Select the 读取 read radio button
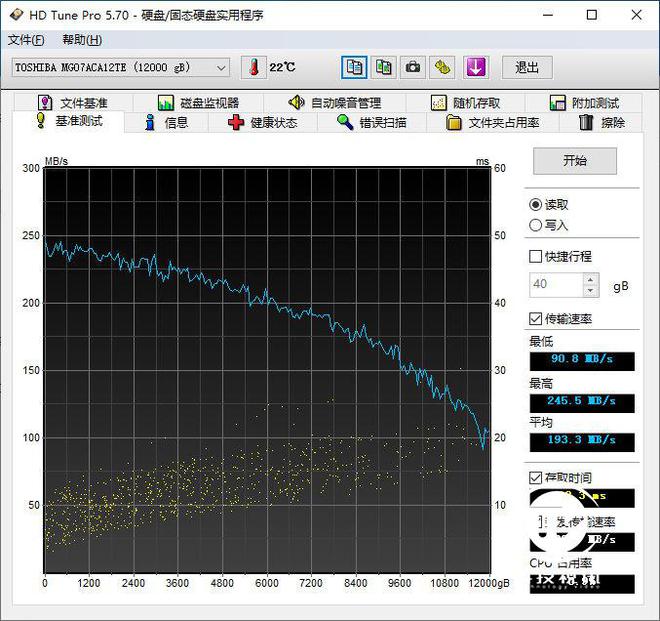Viewport: 660px width, 621px height. click(535, 205)
